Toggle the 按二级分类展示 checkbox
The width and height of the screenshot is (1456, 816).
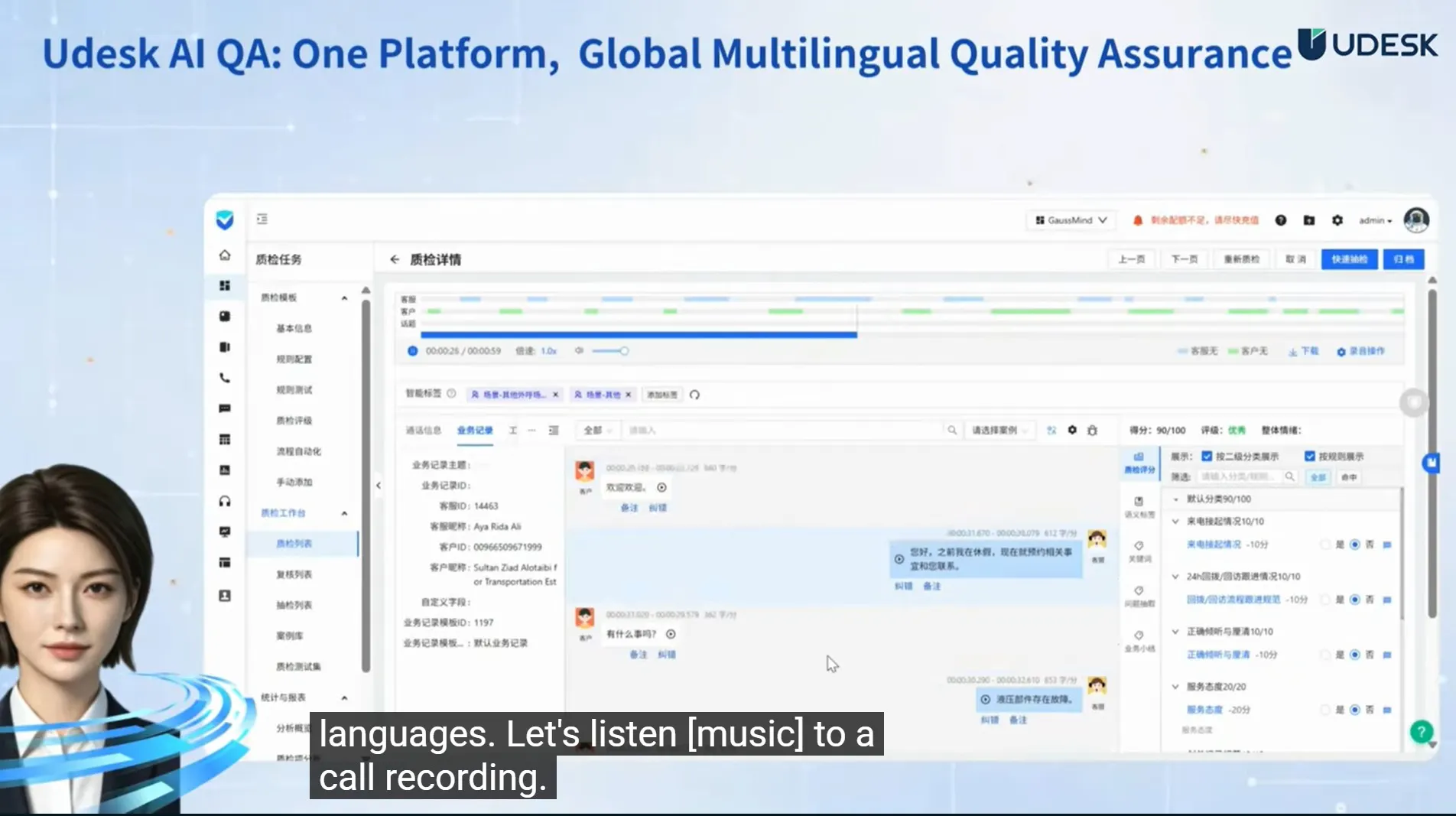(1207, 457)
